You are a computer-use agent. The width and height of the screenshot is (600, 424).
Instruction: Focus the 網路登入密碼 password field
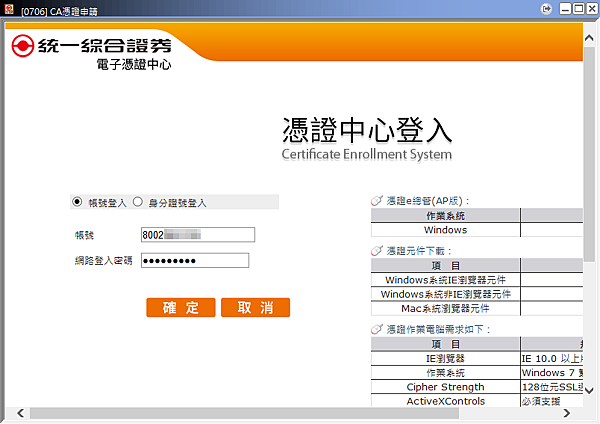click(x=195, y=260)
